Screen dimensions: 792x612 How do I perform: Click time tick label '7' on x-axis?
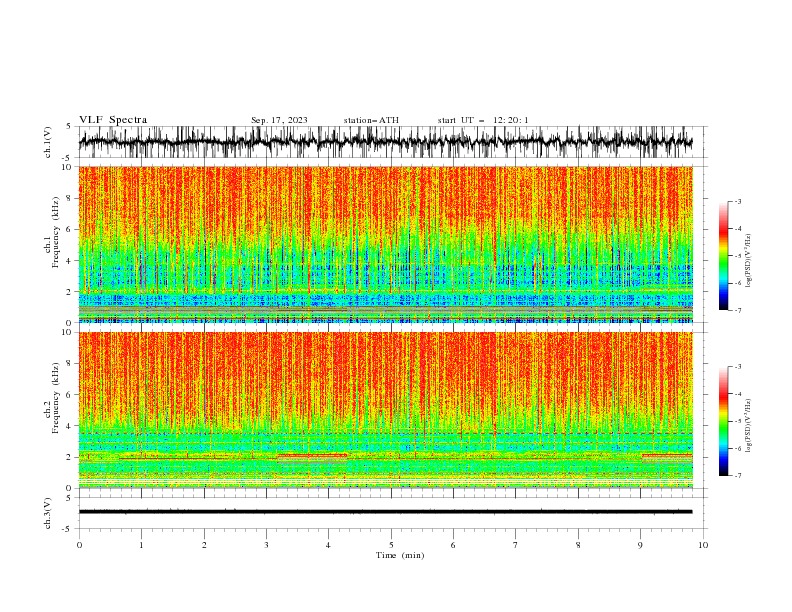click(x=516, y=545)
